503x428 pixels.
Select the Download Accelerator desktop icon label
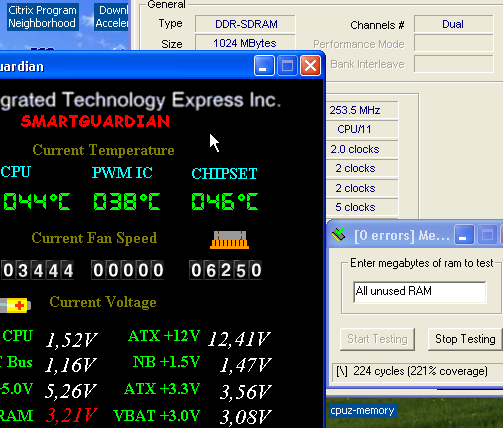point(111,17)
